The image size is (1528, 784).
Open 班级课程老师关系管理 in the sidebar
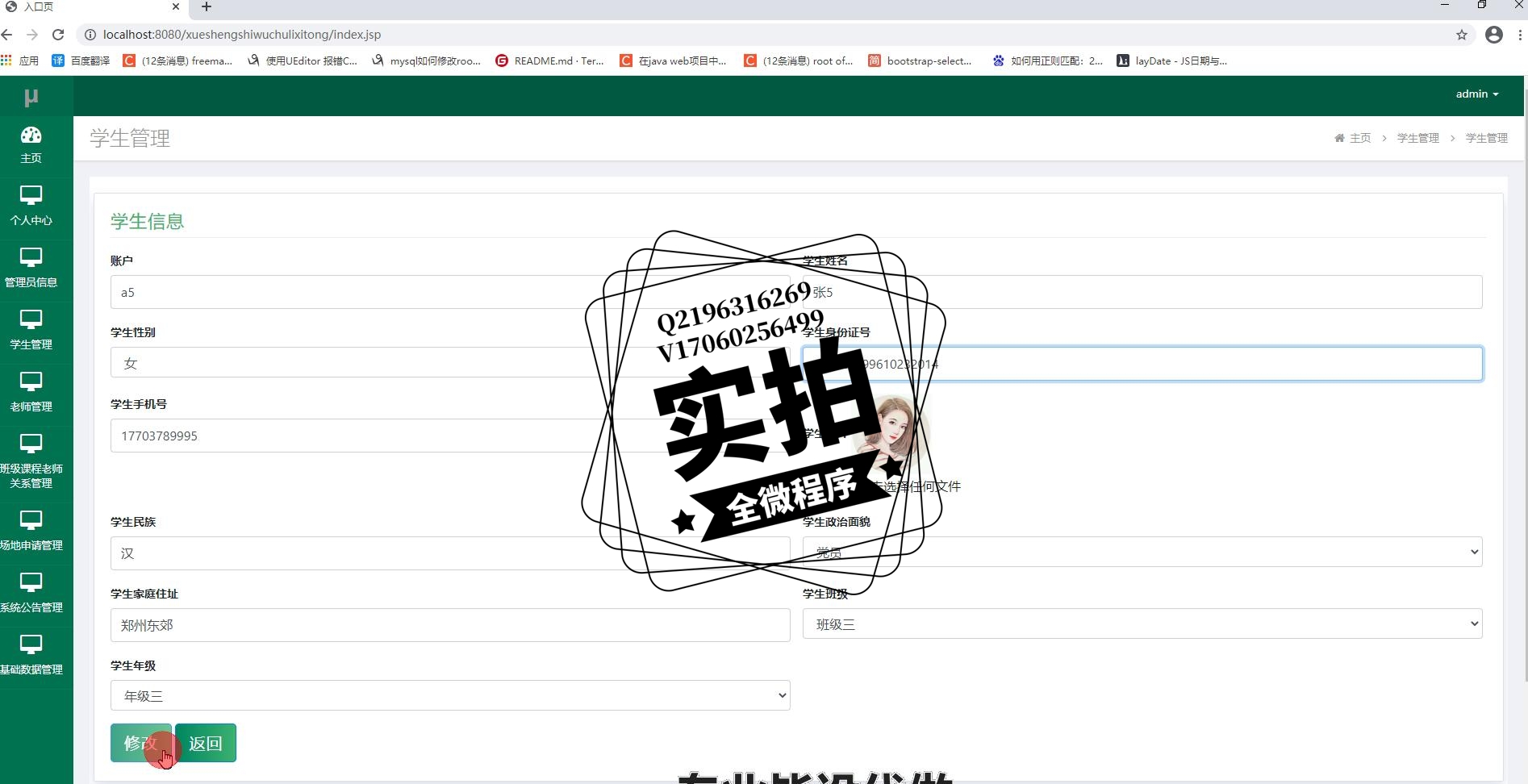(31, 462)
